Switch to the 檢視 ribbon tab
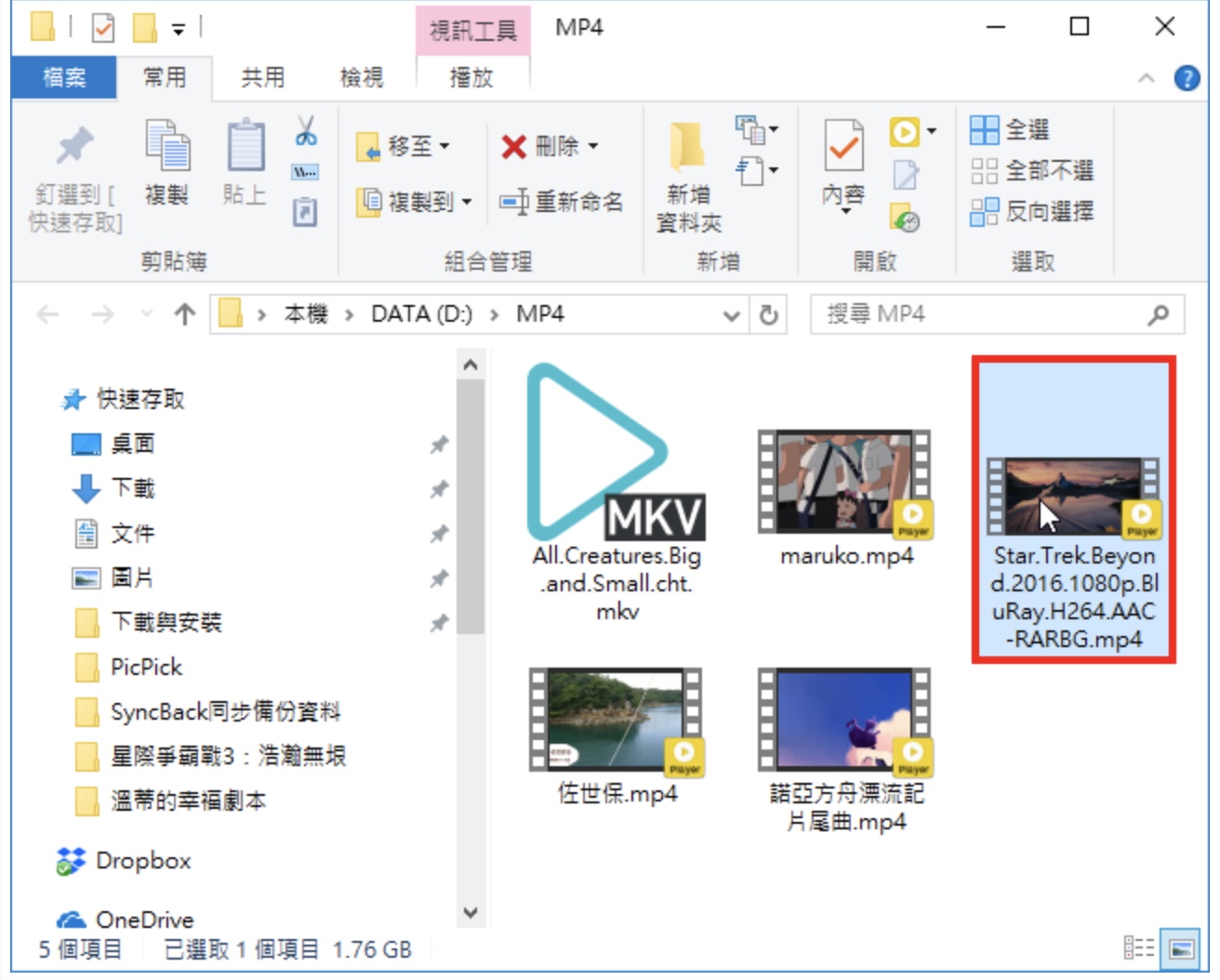The image size is (1220, 980). [x=362, y=77]
